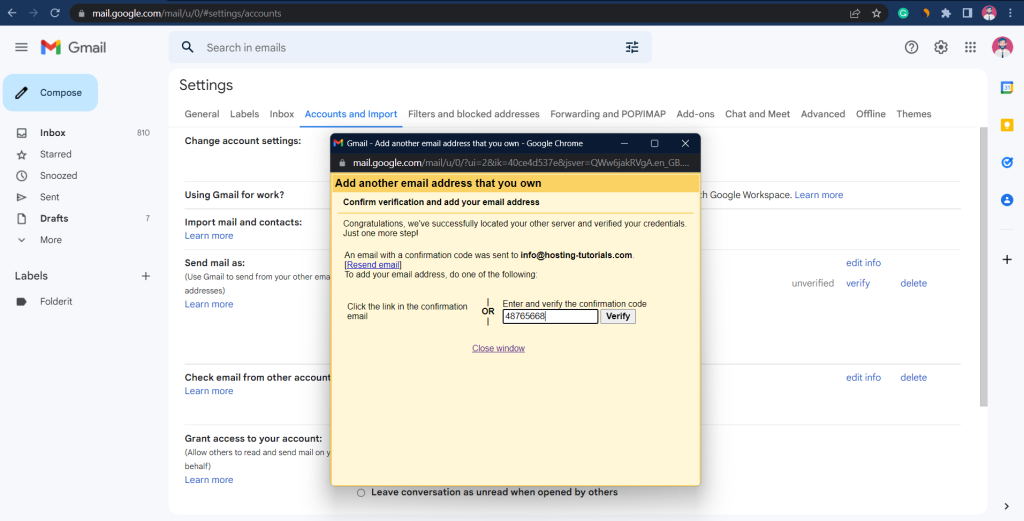Click delete link in Check email row
Viewport: 1024px width, 521px height.
tap(913, 377)
